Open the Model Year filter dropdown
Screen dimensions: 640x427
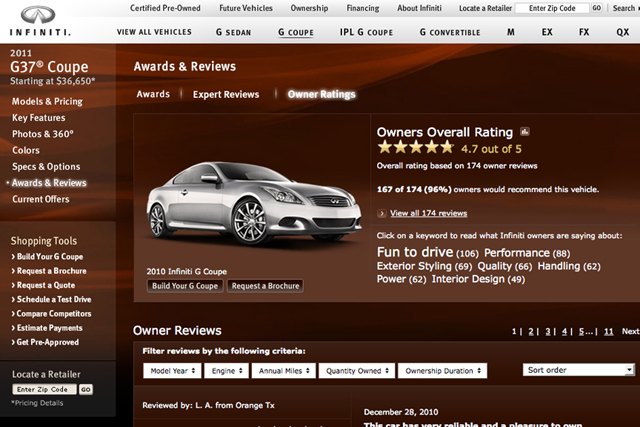tap(172, 371)
